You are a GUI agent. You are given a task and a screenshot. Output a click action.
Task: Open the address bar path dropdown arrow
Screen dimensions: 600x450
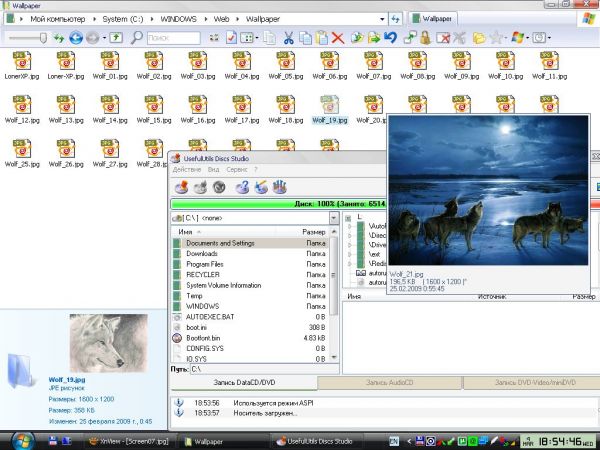point(381,18)
